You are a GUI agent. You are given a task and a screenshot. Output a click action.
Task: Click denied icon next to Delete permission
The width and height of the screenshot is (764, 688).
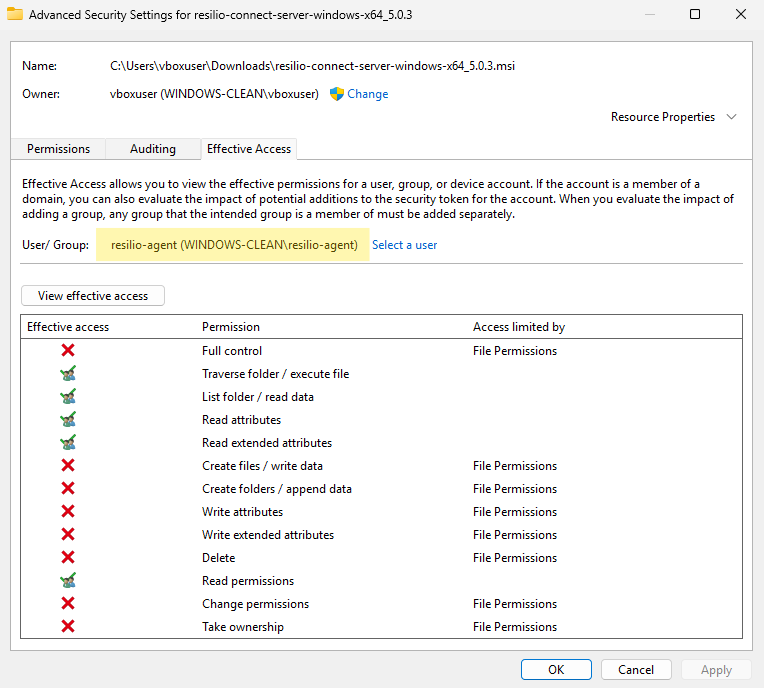(68, 558)
